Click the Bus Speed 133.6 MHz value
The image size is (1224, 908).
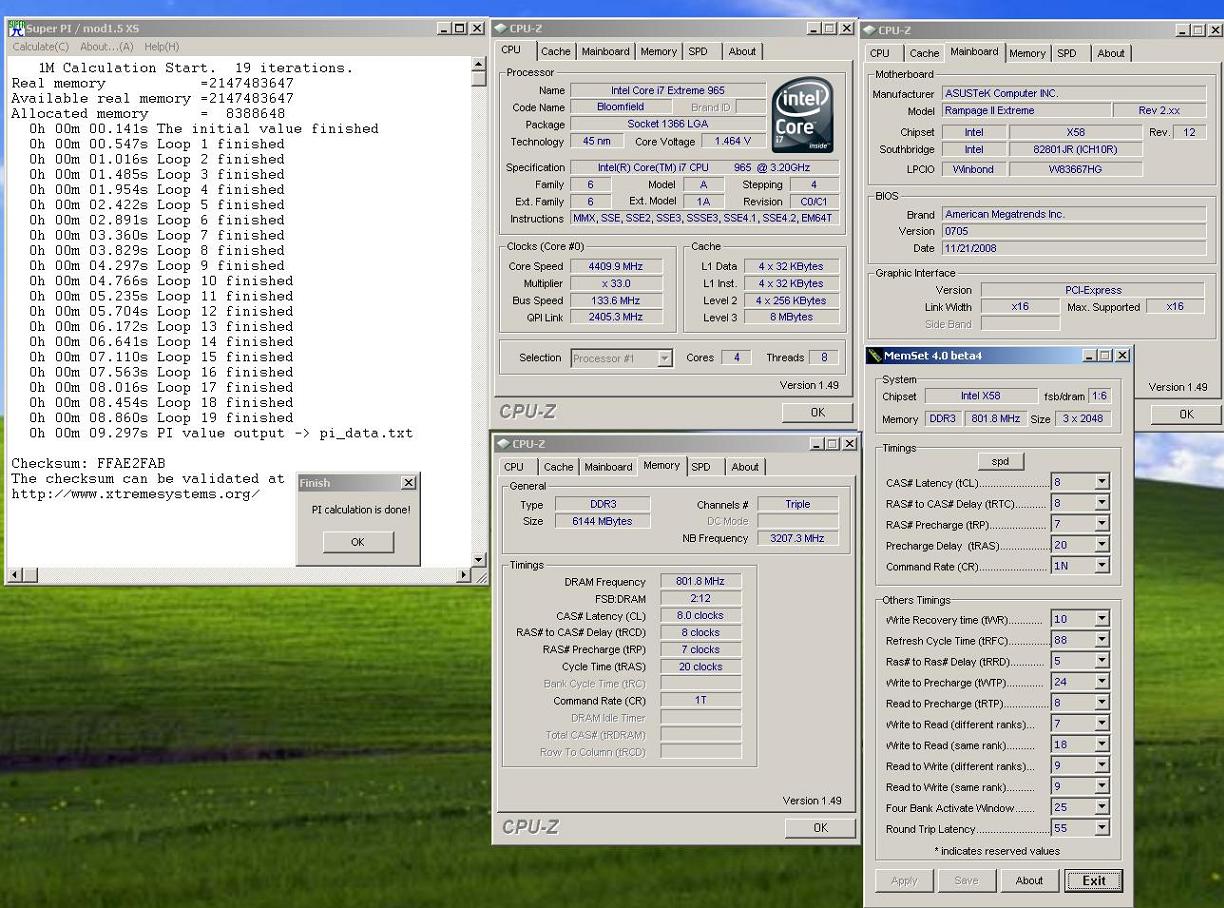pos(617,300)
